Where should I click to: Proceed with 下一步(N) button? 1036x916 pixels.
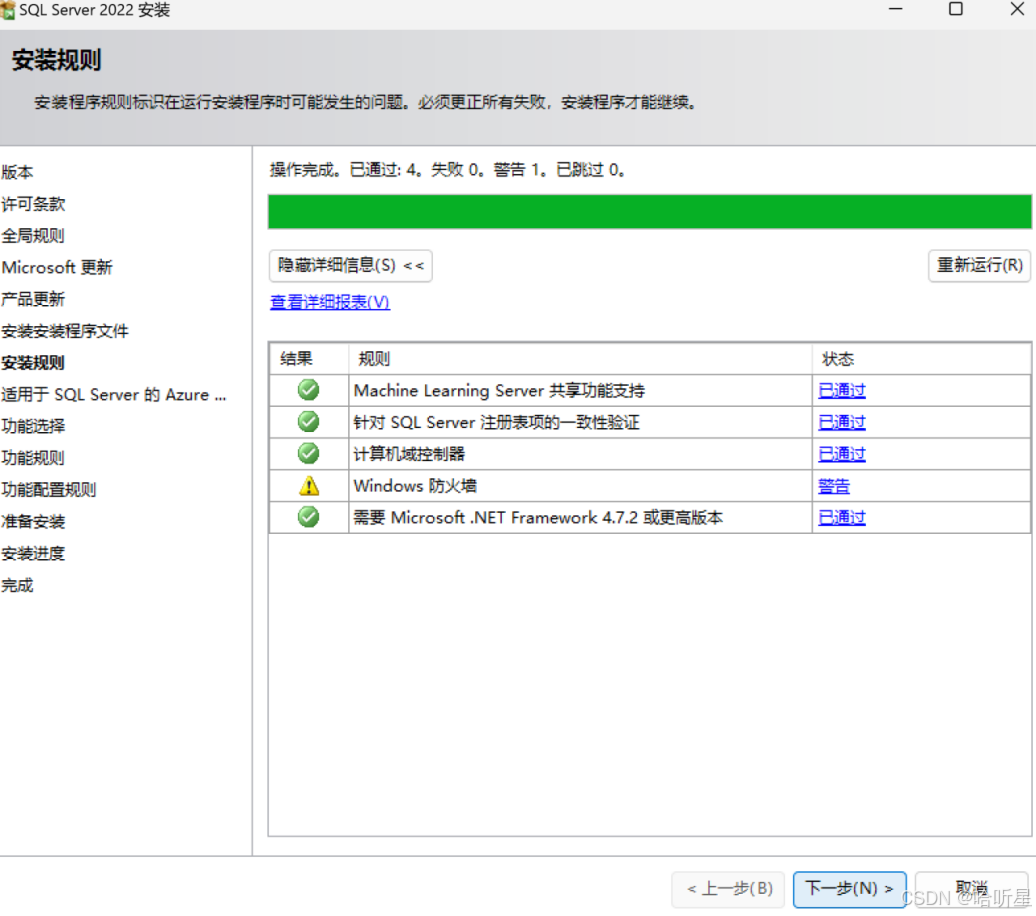coord(849,889)
